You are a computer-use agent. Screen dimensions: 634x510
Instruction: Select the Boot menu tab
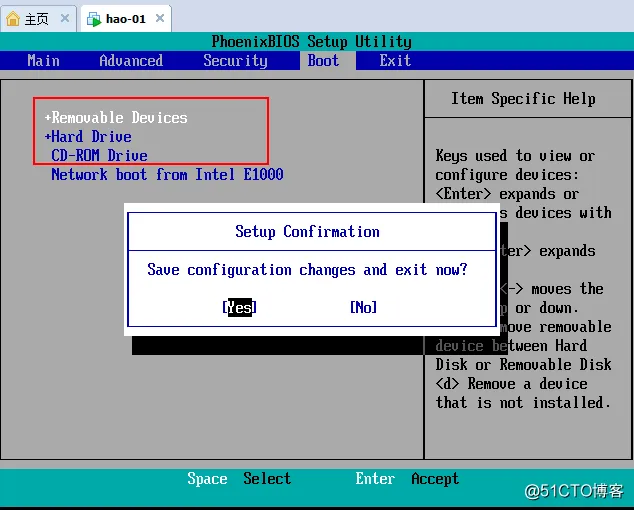[328, 61]
